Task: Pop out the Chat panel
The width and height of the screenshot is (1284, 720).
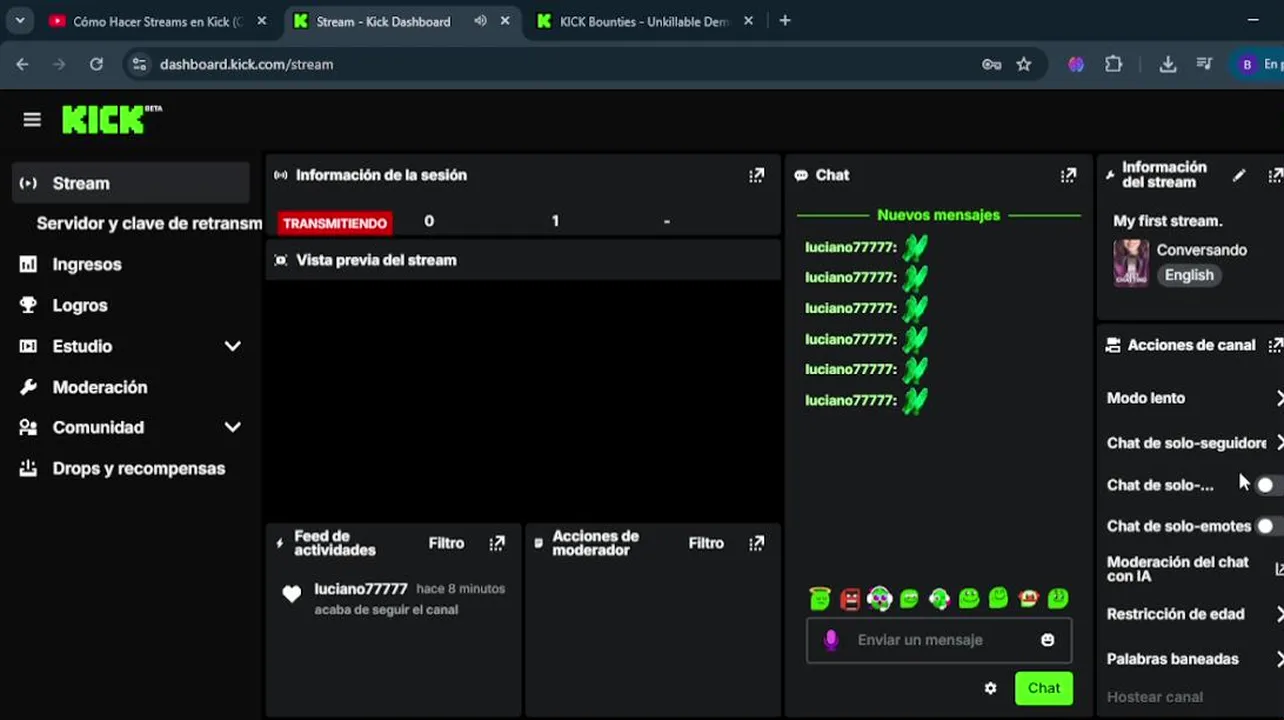Action: (x=1068, y=175)
